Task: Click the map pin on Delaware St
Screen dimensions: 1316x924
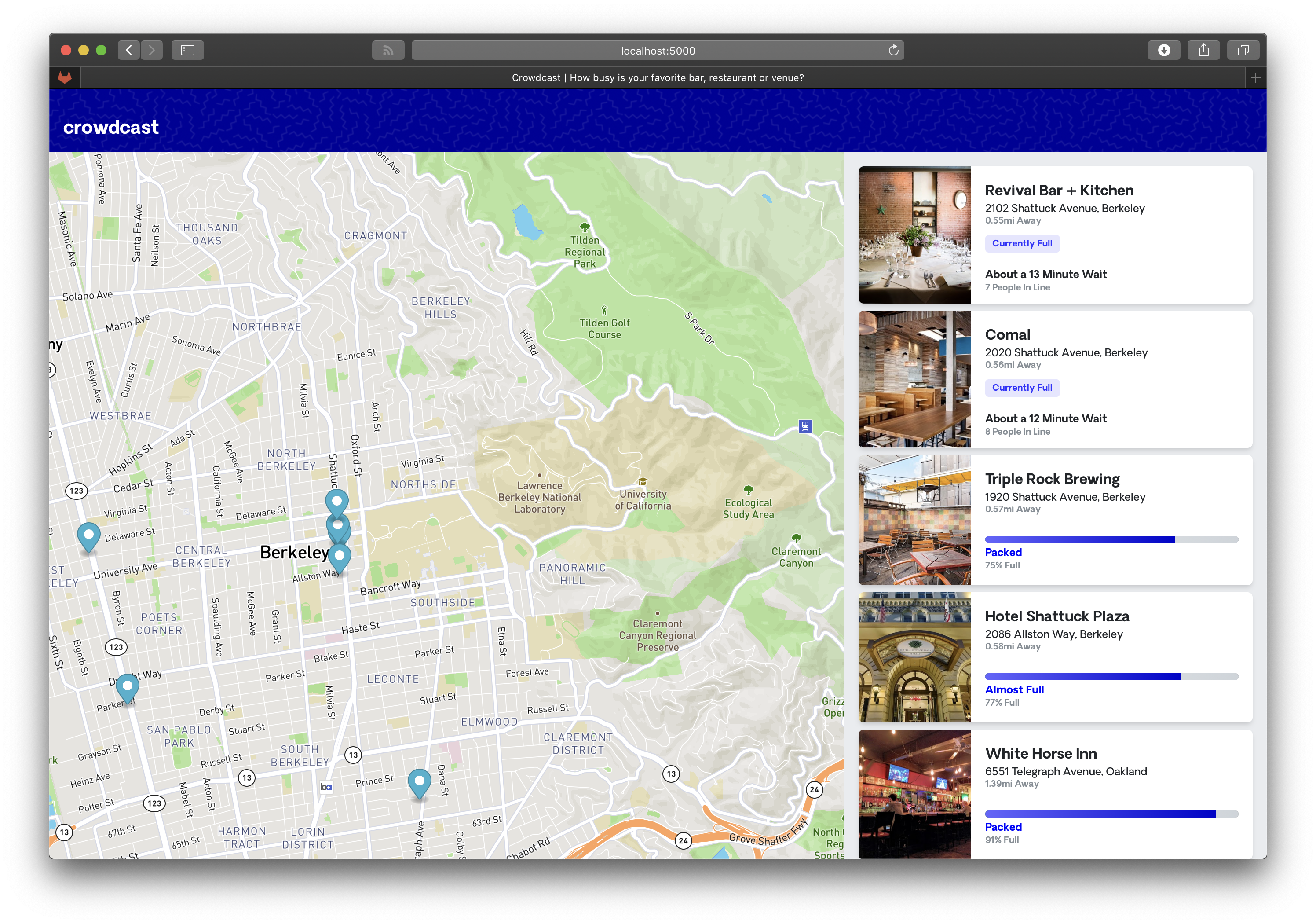Action: [x=88, y=536]
